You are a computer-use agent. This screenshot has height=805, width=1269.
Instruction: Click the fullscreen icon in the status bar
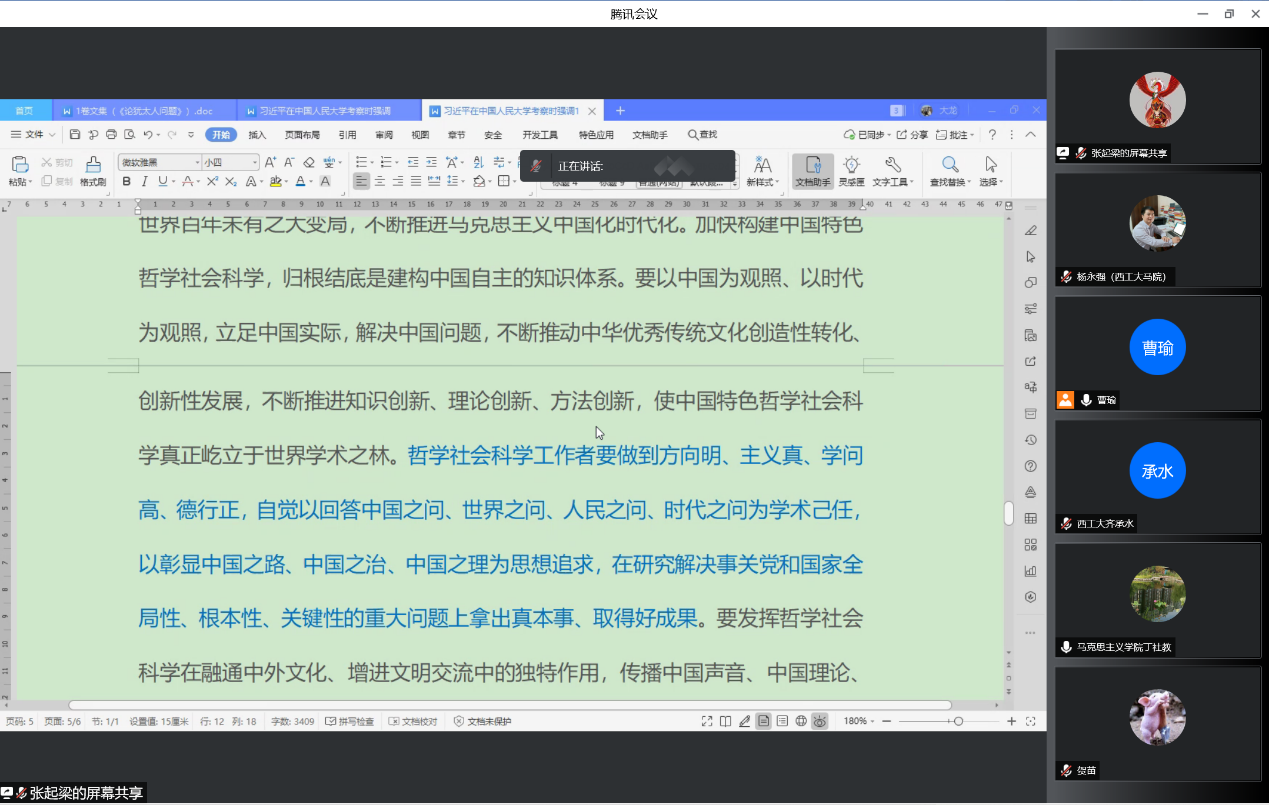707,721
